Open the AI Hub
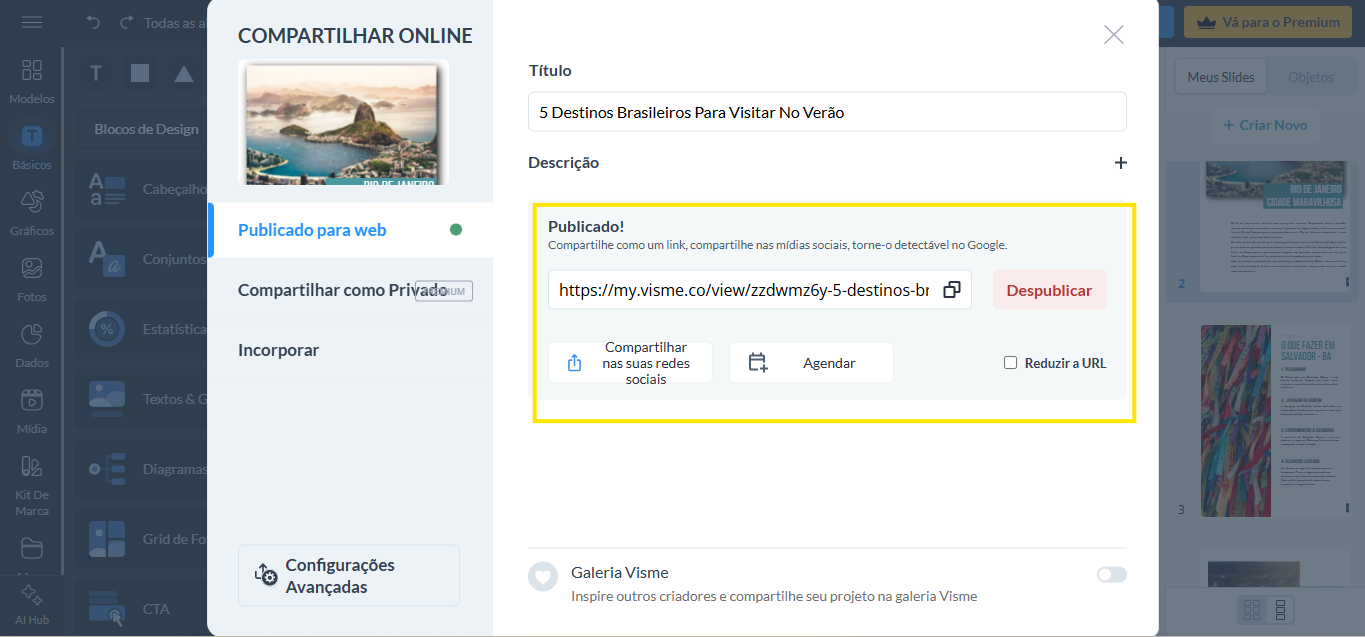This screenshot has height=637, width=1365. point(32,604)
